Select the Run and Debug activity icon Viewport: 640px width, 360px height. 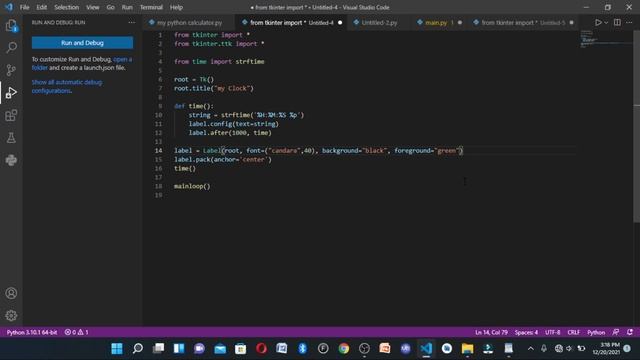tap(11, 93)
